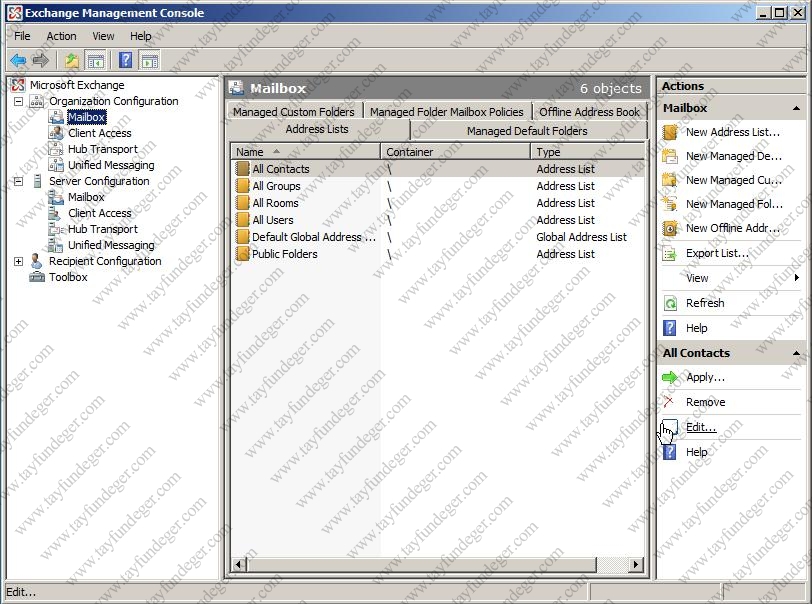Click the New Managed Folder Mailbox Policy icon
812x604 pixels.
click(x=670, y=204)
